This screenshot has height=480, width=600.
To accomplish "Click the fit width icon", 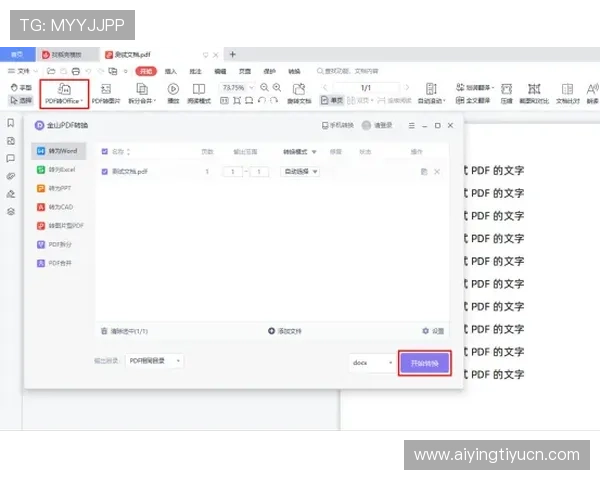I will [249, 101].
